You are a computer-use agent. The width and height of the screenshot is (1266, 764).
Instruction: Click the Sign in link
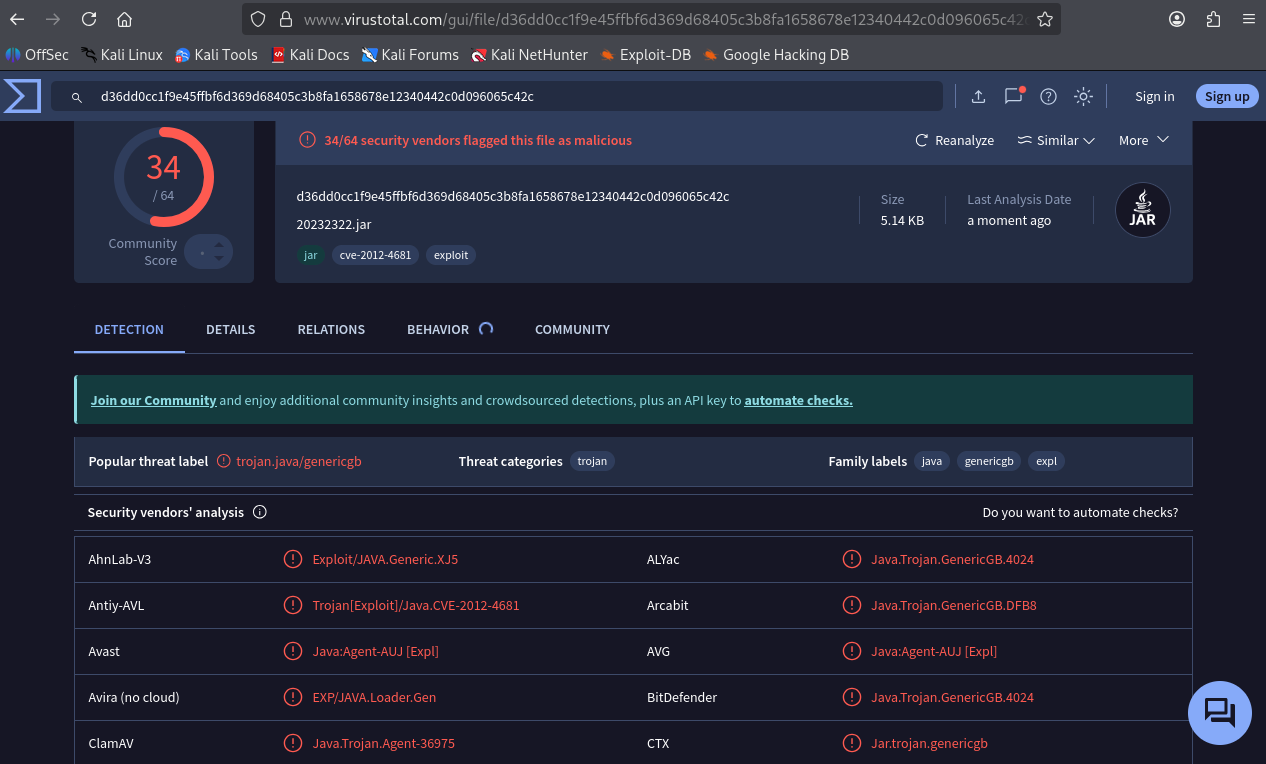coord(1154,96)
